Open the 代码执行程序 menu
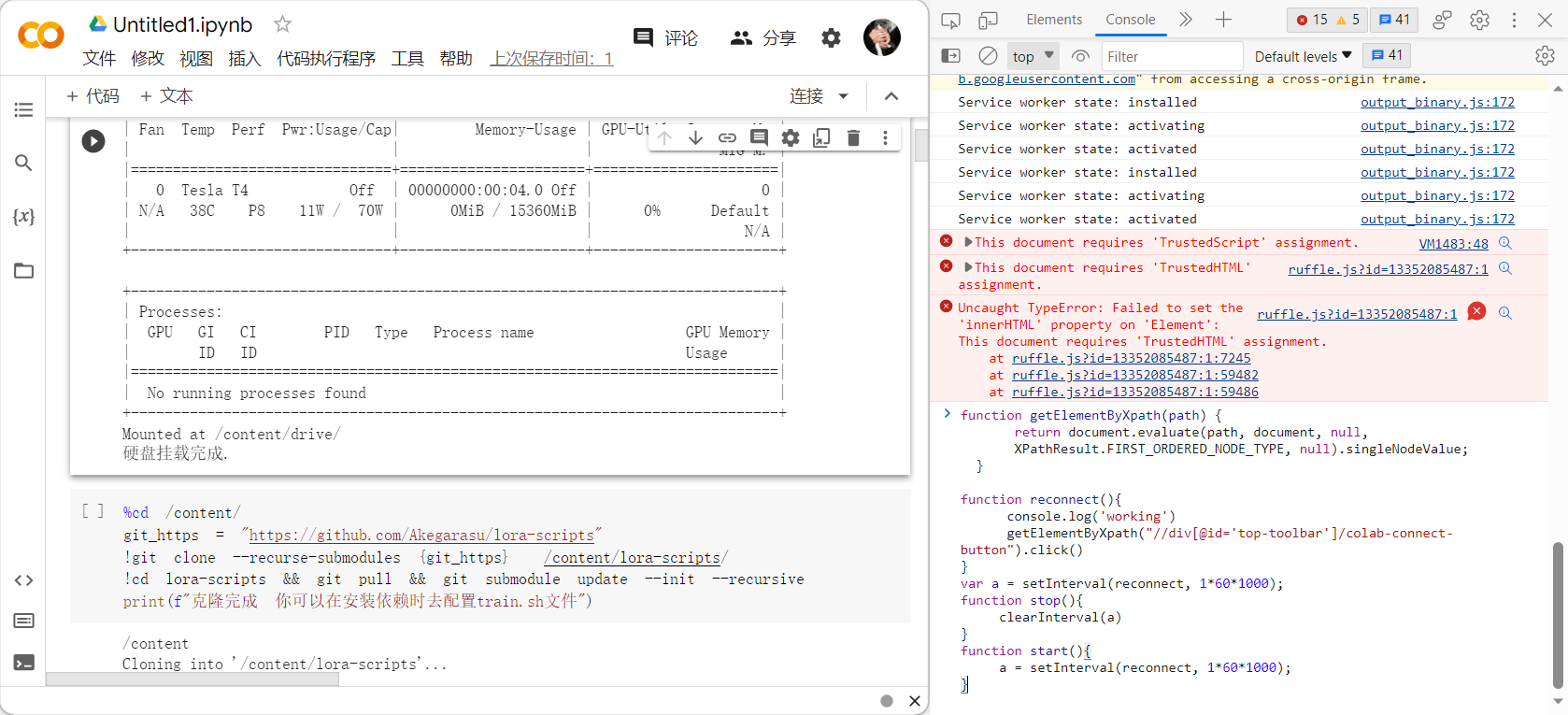The image size is (1568, 715). click(x=326, y=59)
